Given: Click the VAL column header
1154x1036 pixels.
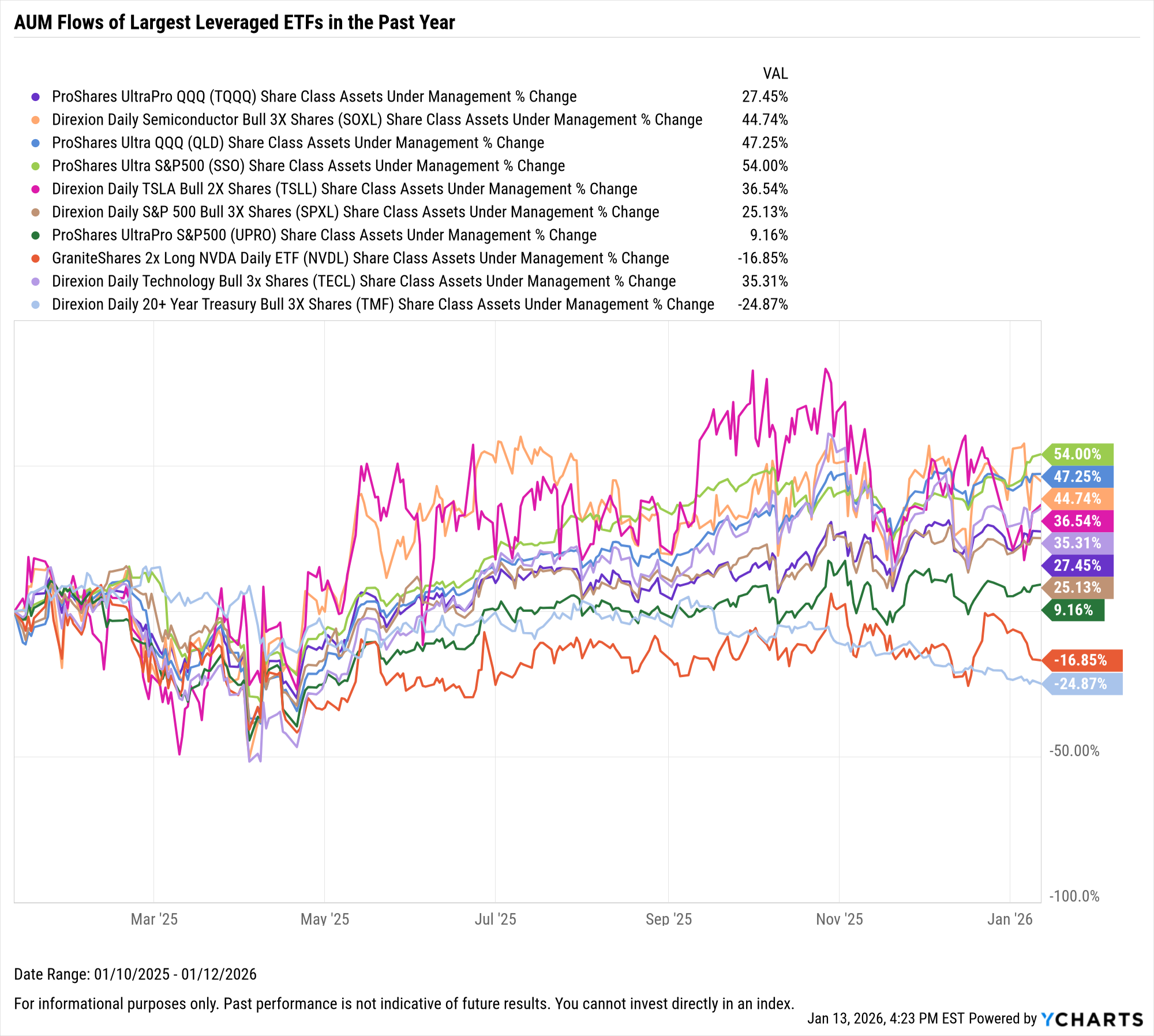Looking at the screenshot, I should click(x=775, y=74).
